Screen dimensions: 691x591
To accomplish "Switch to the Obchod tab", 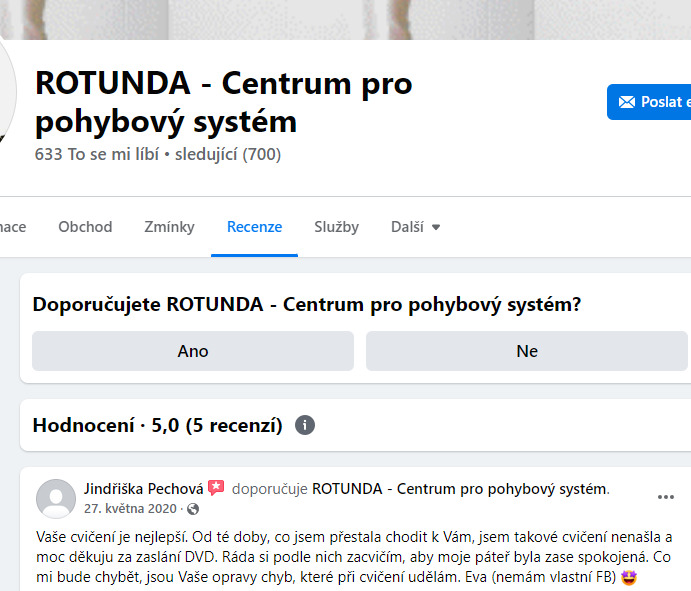I will 85,227.
